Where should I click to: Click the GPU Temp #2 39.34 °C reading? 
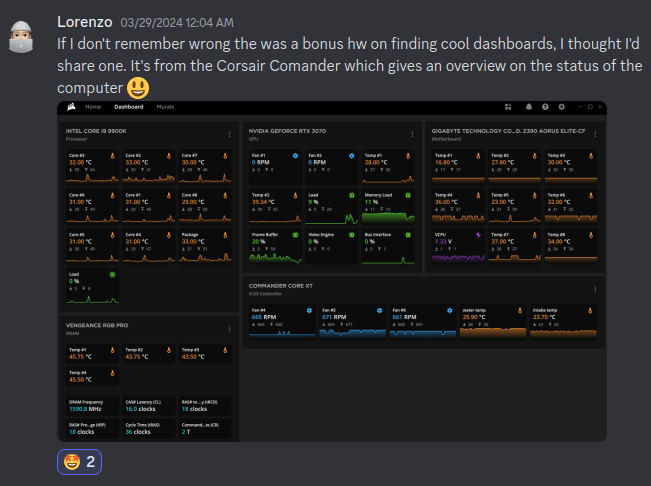pos(264,202)
